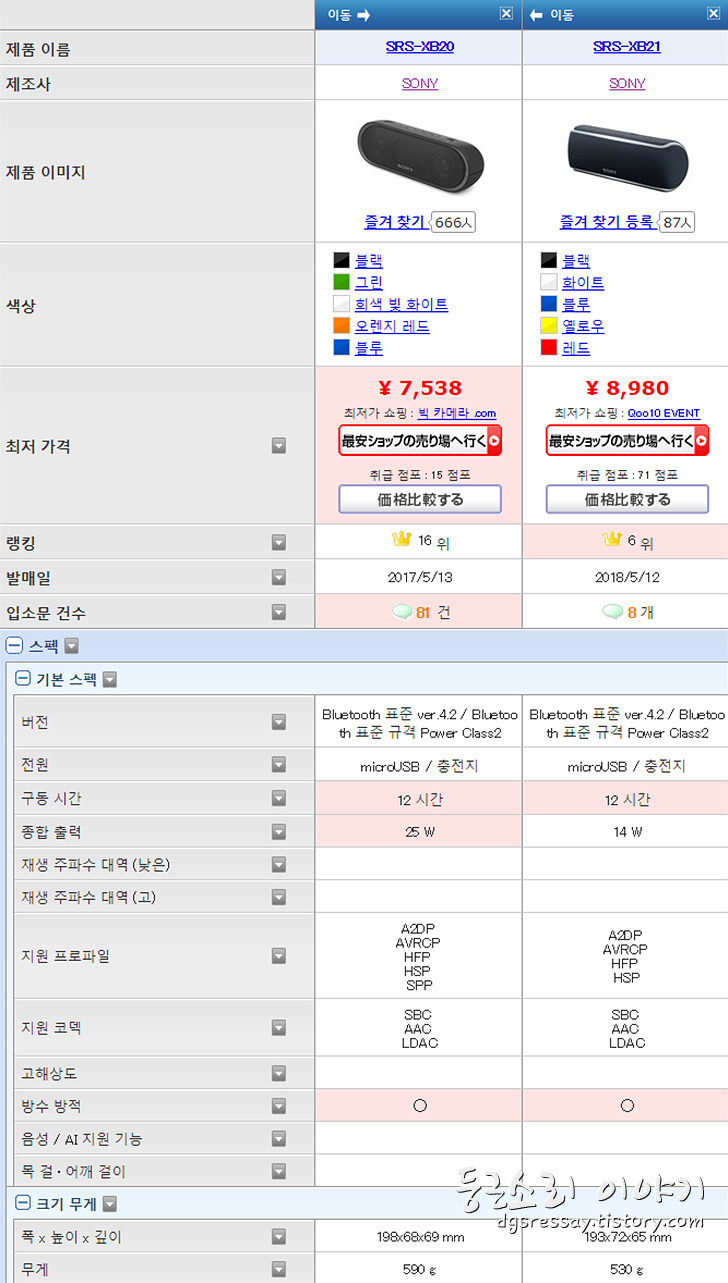
Task: Select yellow color swatch for SRS-XB21
Action: point(548,326)
